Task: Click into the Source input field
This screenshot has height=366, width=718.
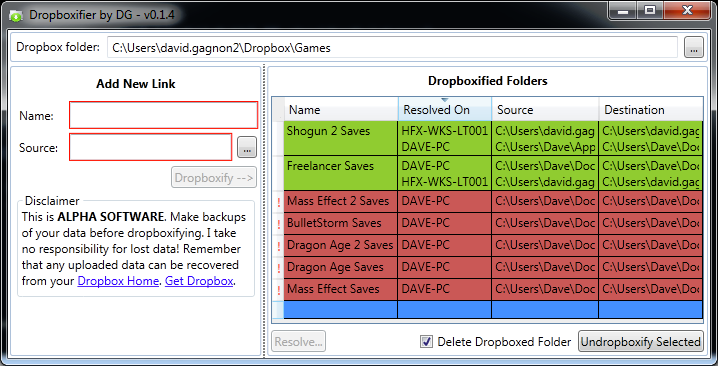Action: point(151,147)
